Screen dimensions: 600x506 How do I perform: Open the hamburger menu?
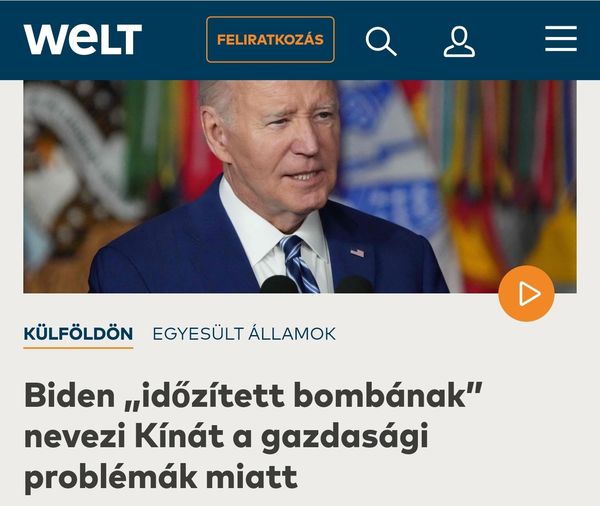561,39
